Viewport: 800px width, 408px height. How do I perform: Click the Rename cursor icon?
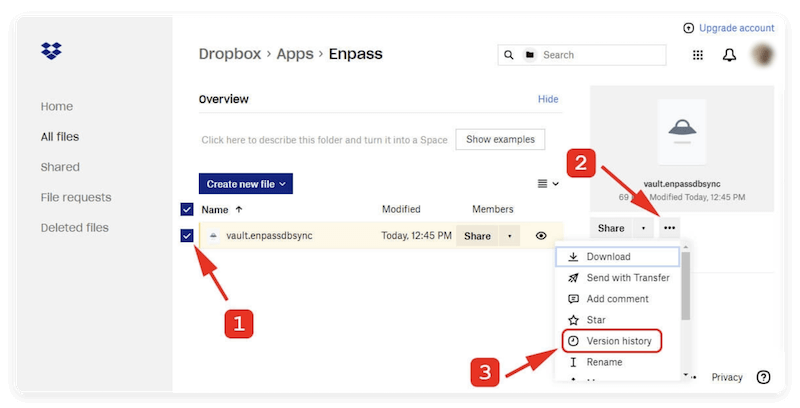[x=573, y=362]
